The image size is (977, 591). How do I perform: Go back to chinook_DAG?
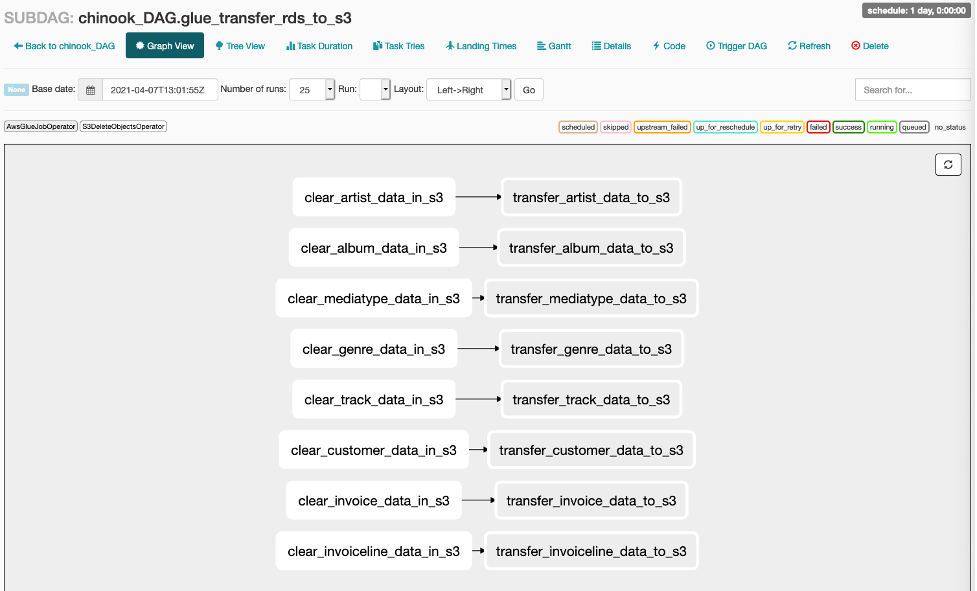tap(64, 46)
